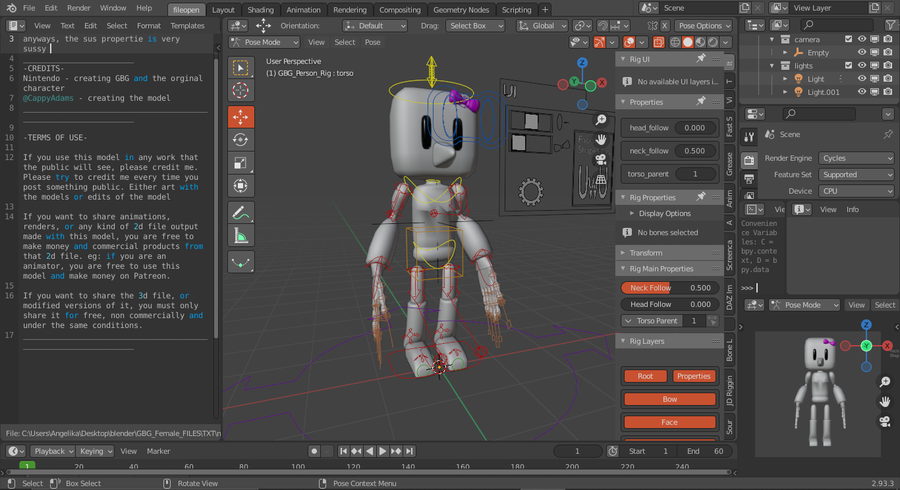Play the animation forward
This screenshot has height=490, width=900.
[383, 451]
